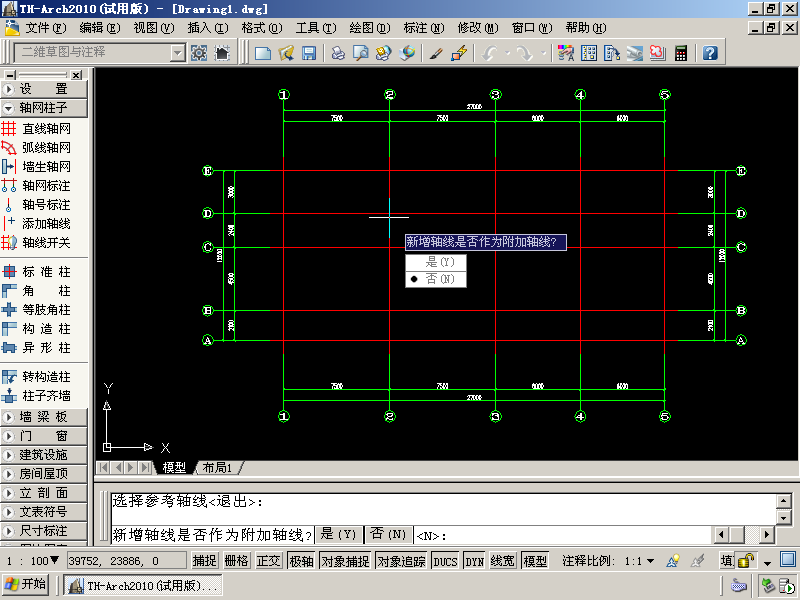Select the 异形柱 irregular column tool
Viewport: 800px width, 600px height.
pyautogui.click(x=37, y=347)
